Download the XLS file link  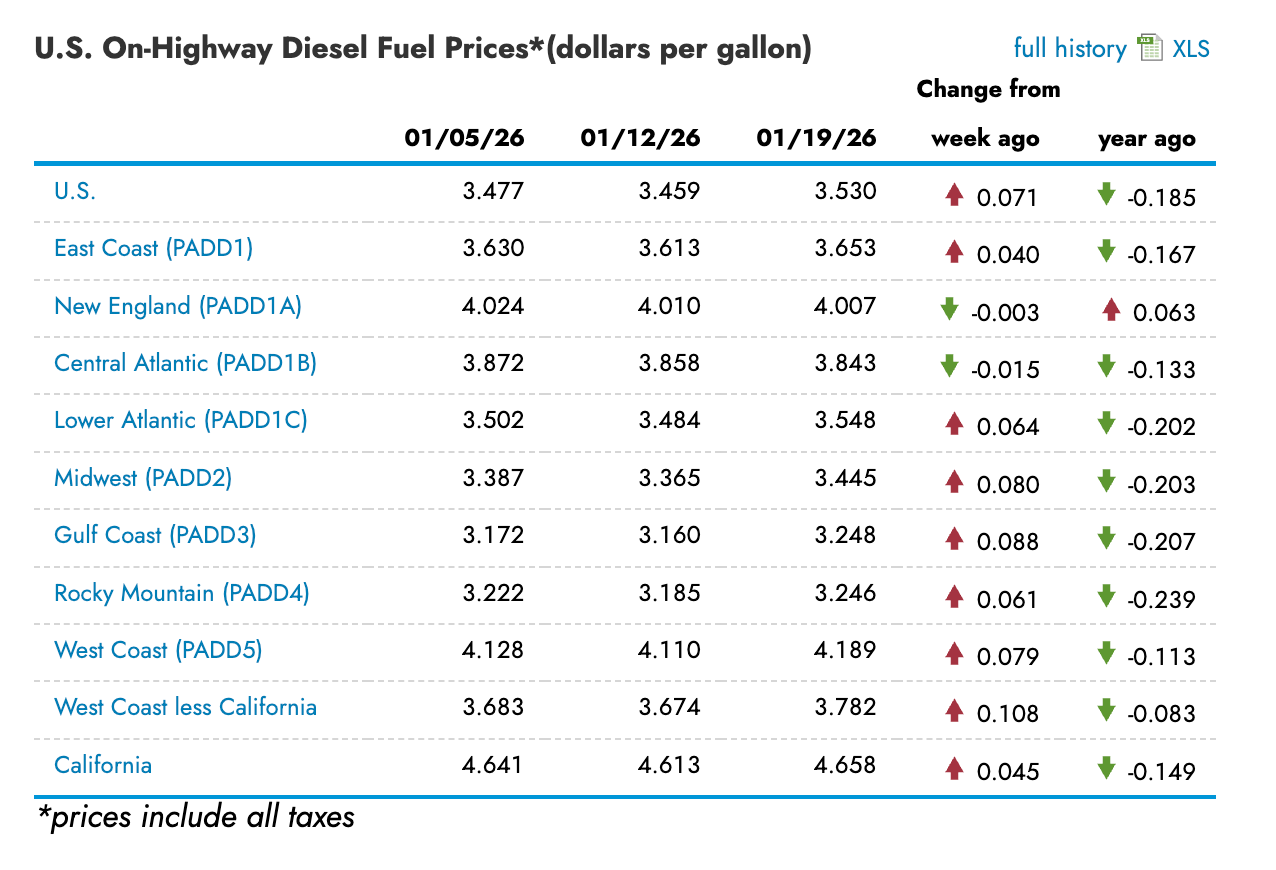[x=1191, y=48]
